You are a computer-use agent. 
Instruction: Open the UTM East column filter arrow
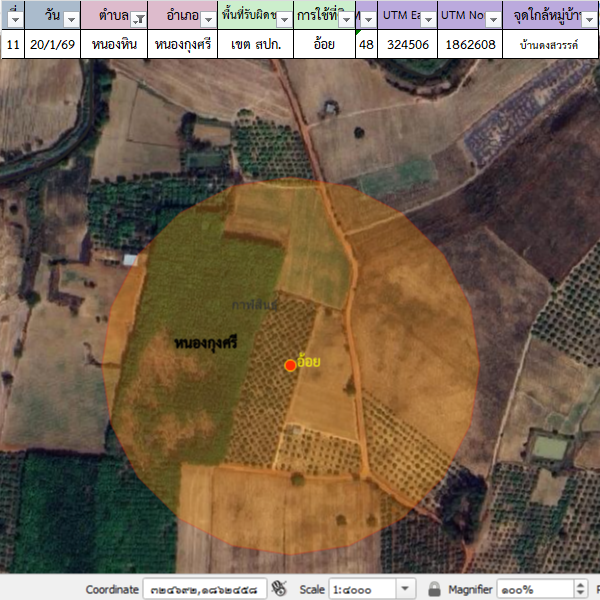(x=427, y=19)
